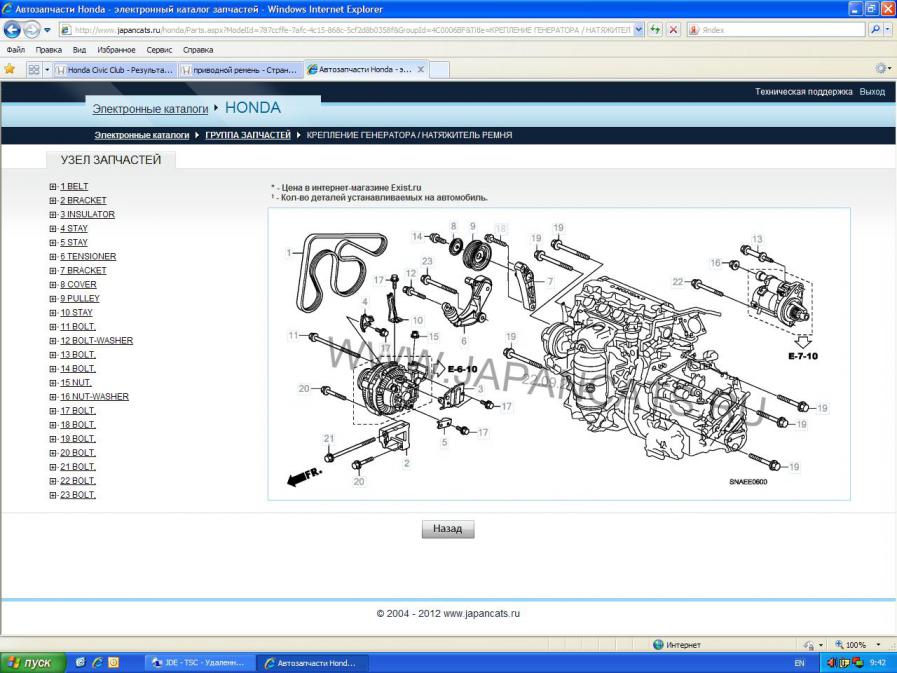Image resolution: width=897 pixels, height=673 pixels.
Task: Open the Сервис menu
Action: coord(159,50)
